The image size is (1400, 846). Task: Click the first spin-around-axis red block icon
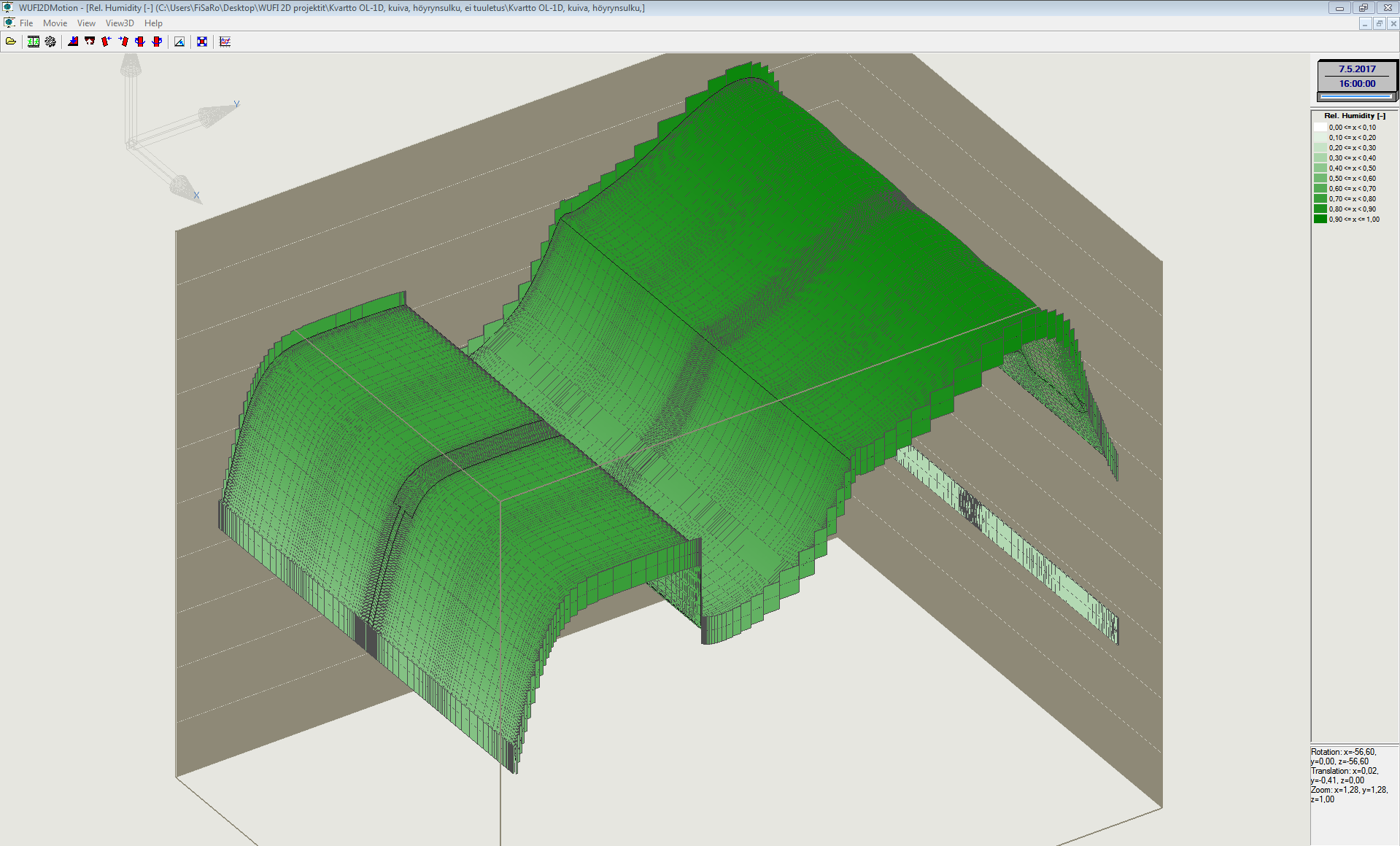[x=140, y=42]
